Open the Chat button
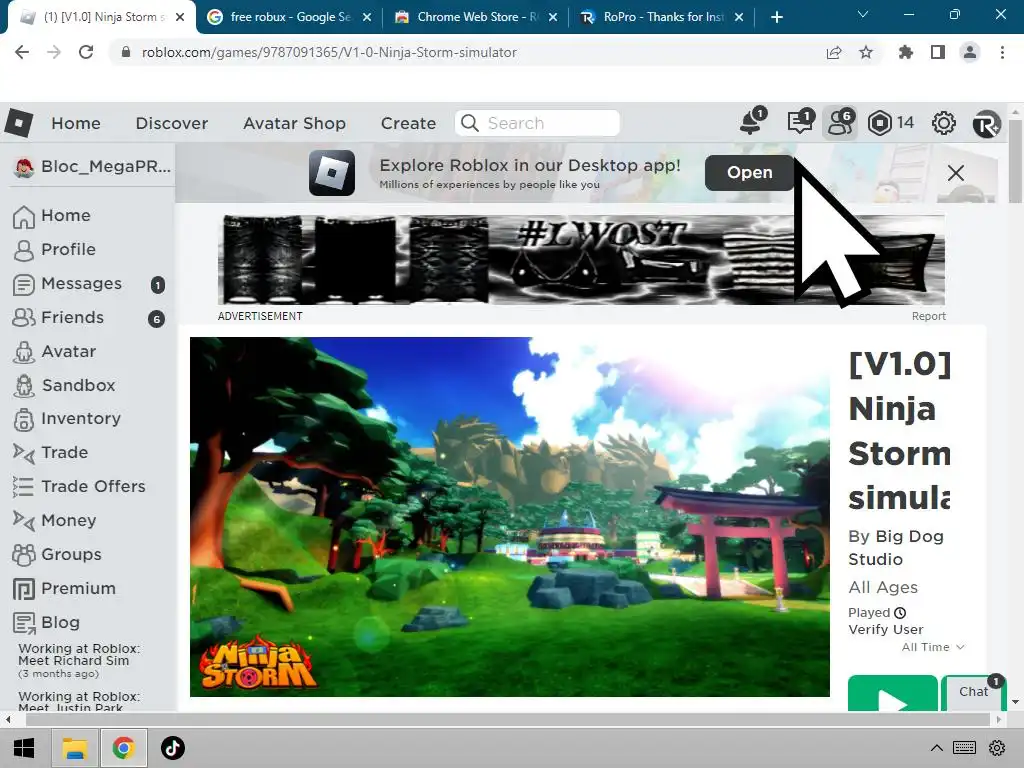This screenshot has height=768, width=1024. [x=973, y=692]
